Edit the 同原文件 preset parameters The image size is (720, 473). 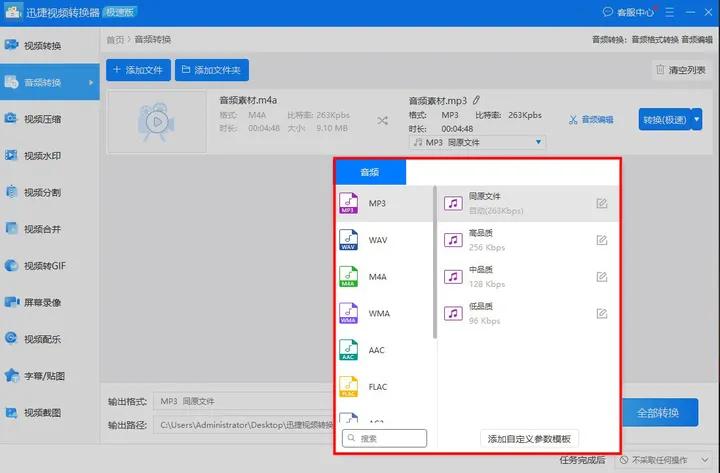602,203
